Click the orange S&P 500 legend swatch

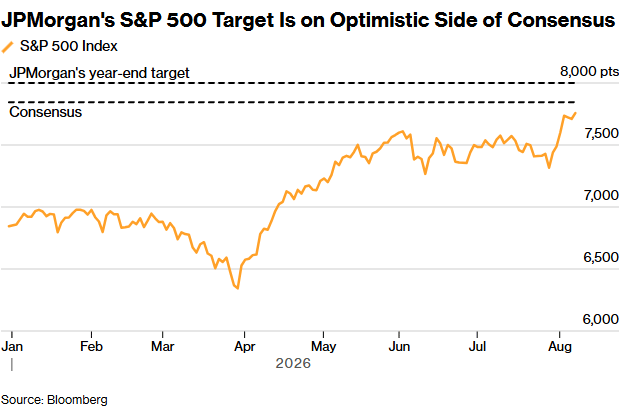tap(7, 47)
